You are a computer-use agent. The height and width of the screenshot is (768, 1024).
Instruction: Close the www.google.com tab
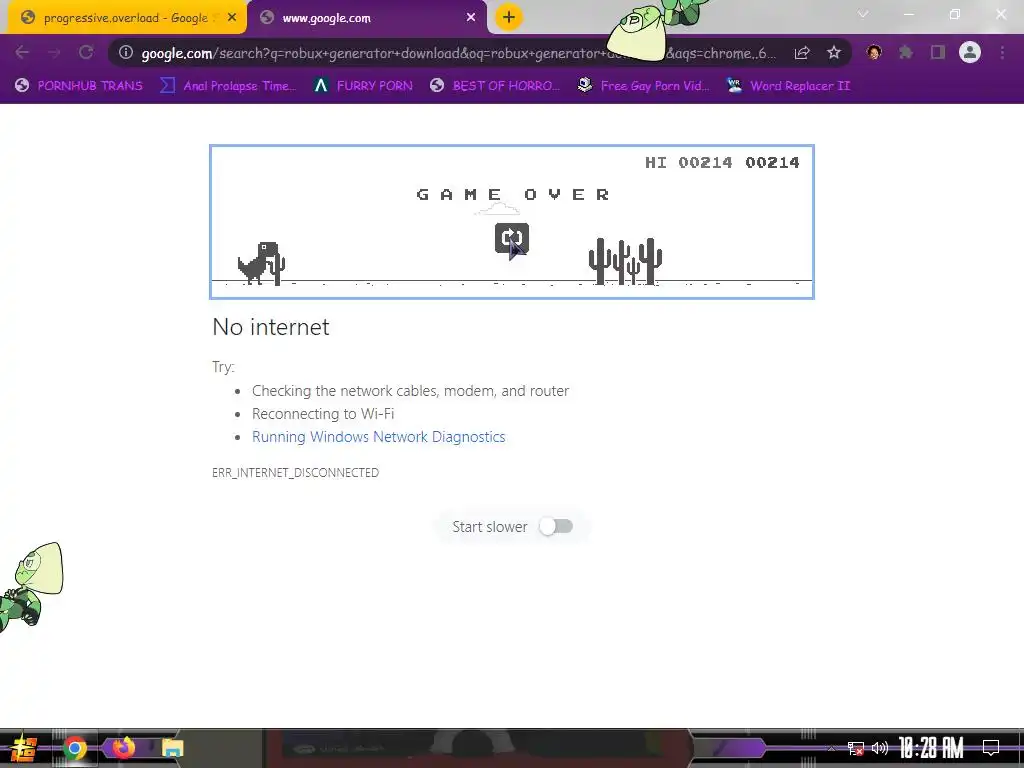(x=471, y=18)
